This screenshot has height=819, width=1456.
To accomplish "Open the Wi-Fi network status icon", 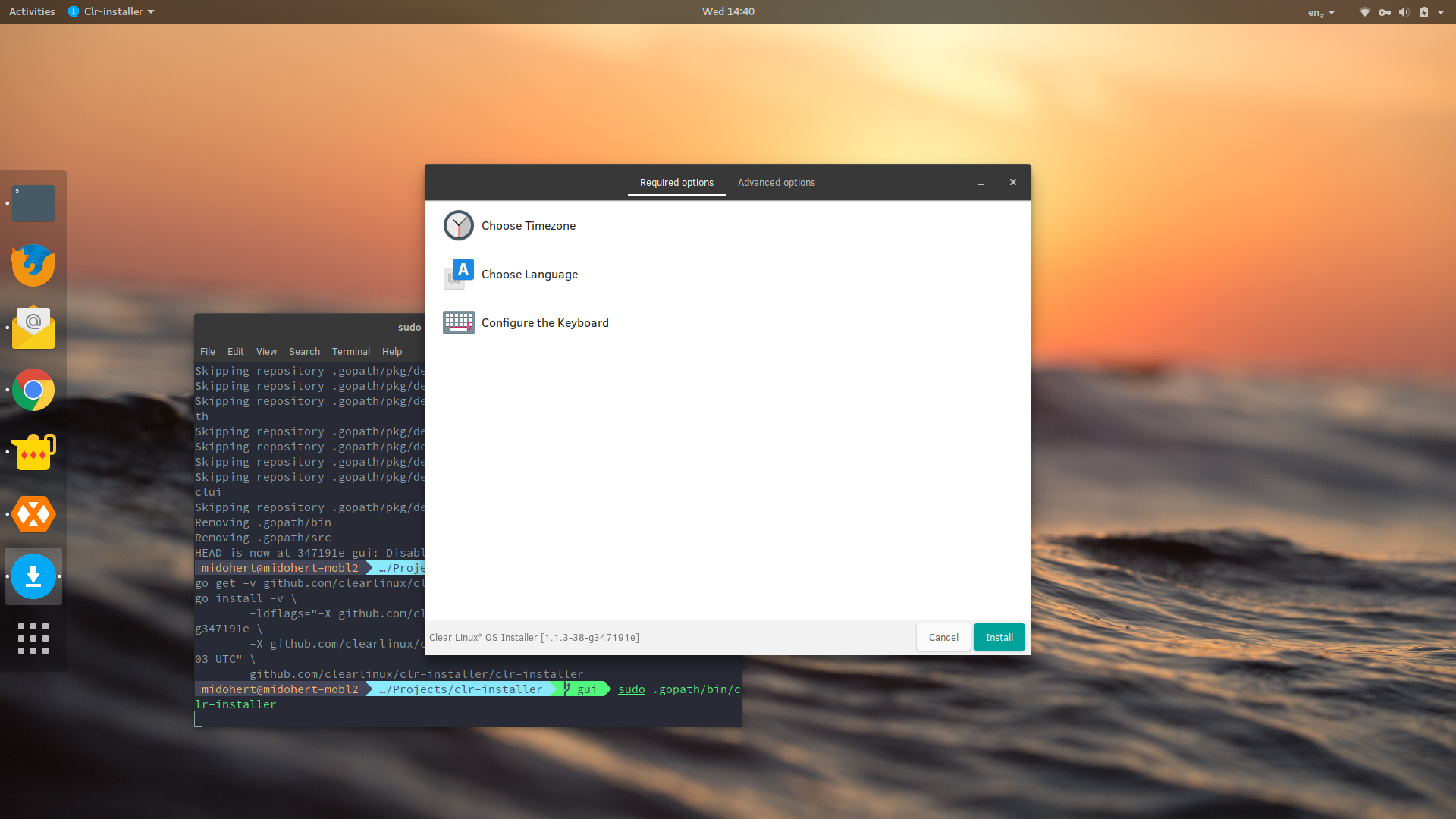I will (x=1365, y=12).
